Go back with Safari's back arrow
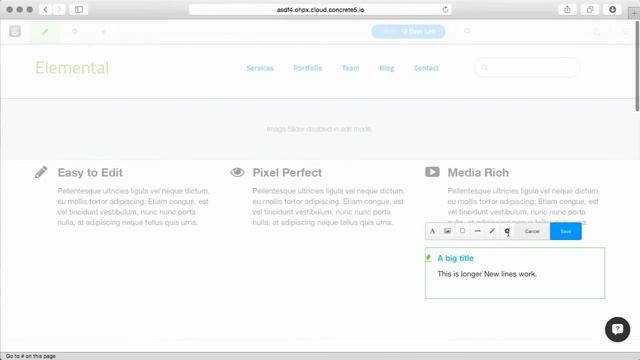This screenshot has height=360, width=640. [45, 9]
